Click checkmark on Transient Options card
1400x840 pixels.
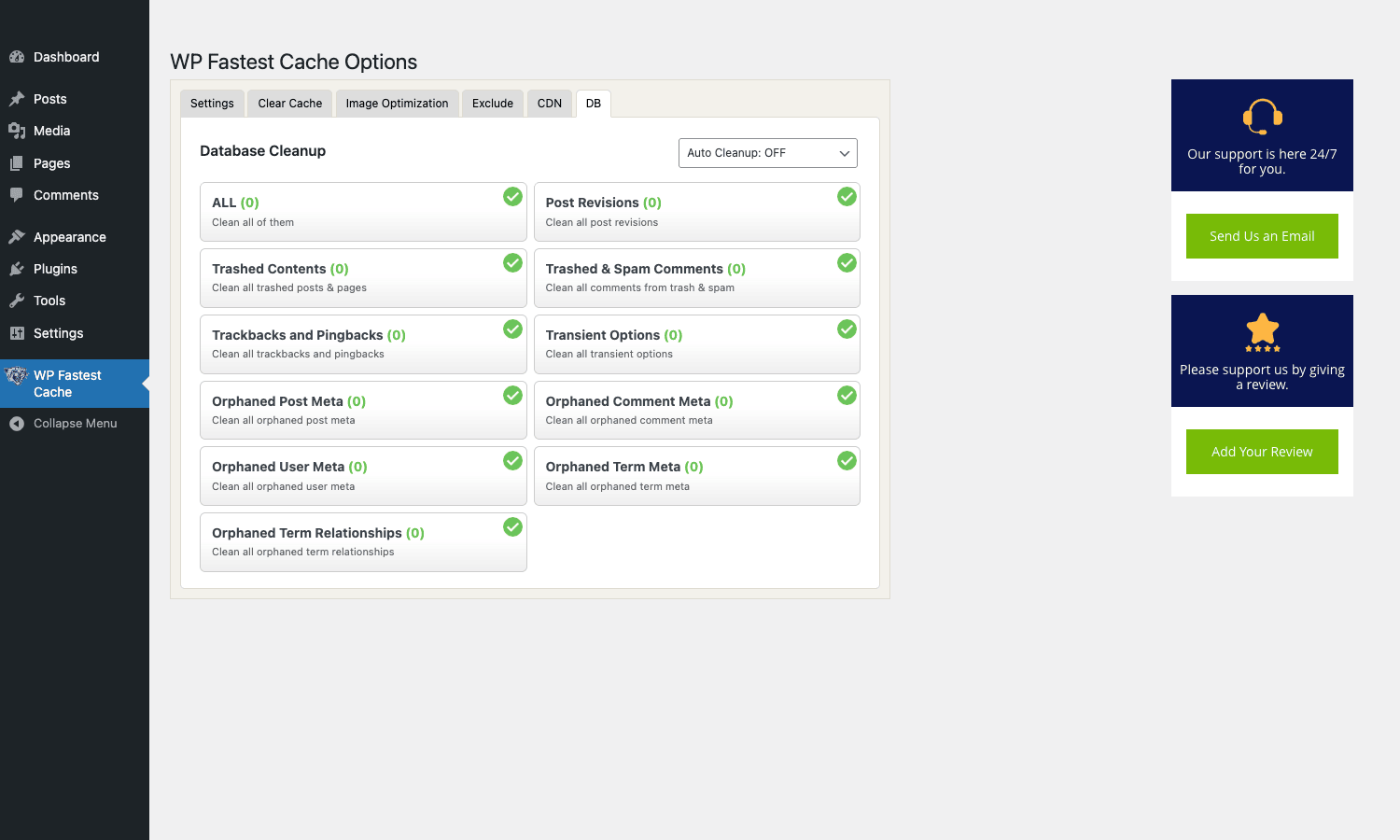pyautogui.click(x=847, y=329)
